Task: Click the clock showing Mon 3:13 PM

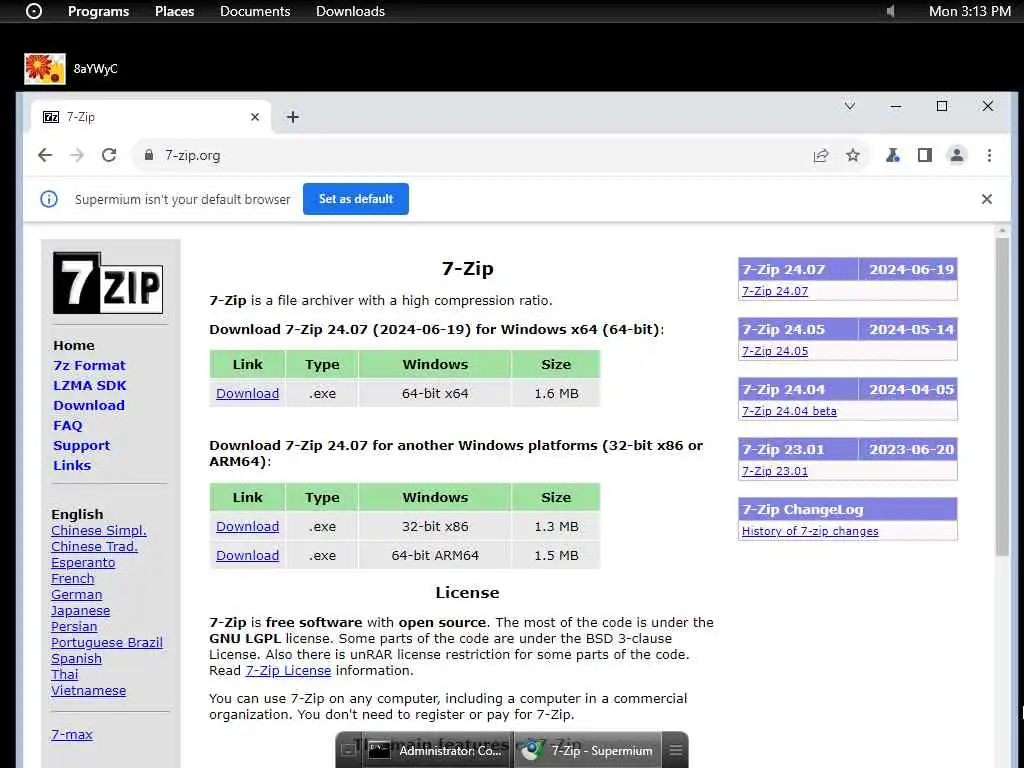Action: point(970,11)
